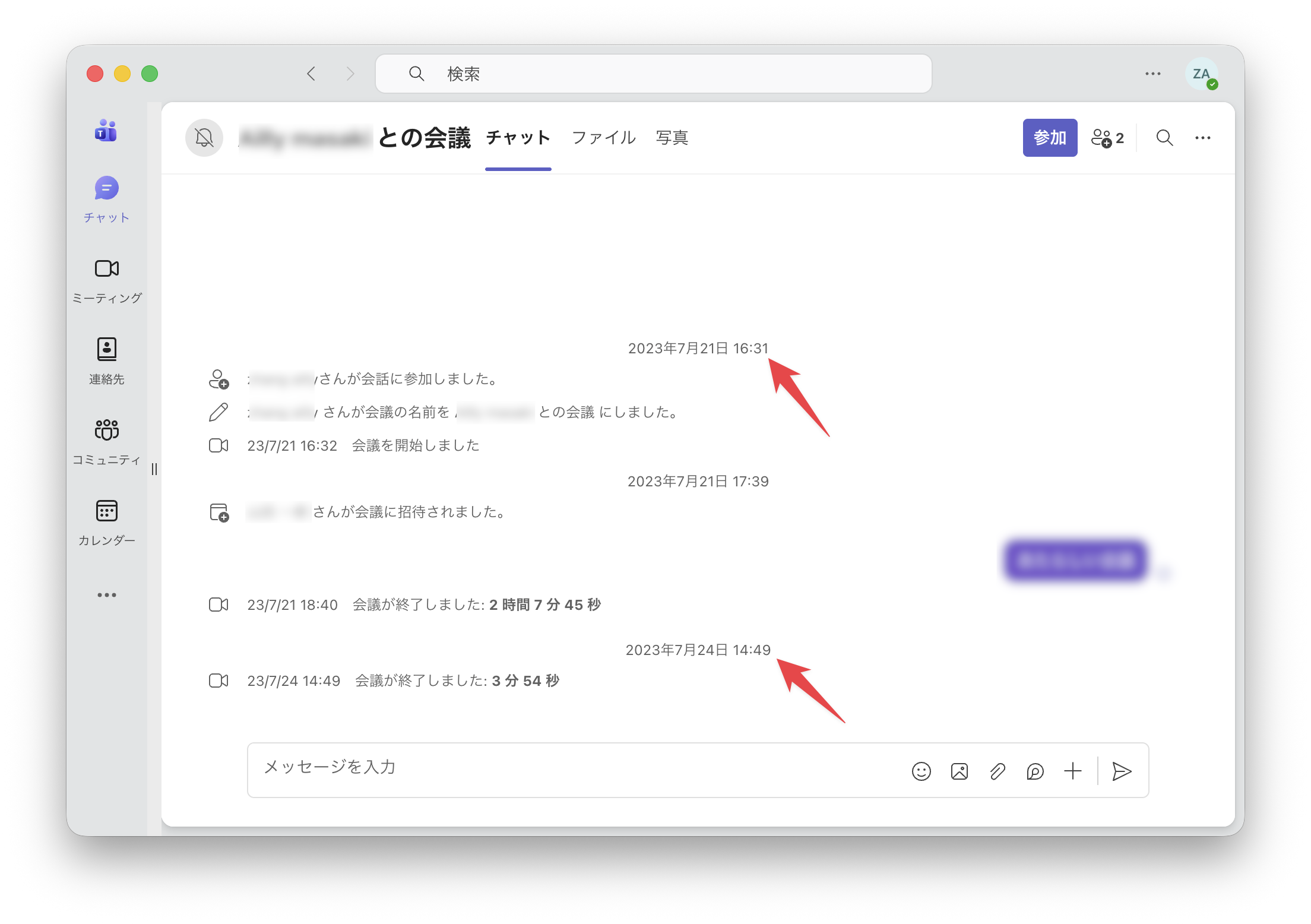Open the チャット sidebar section
The height and width of the screenshot is (924, 1311).
click(x=106, y=200)
